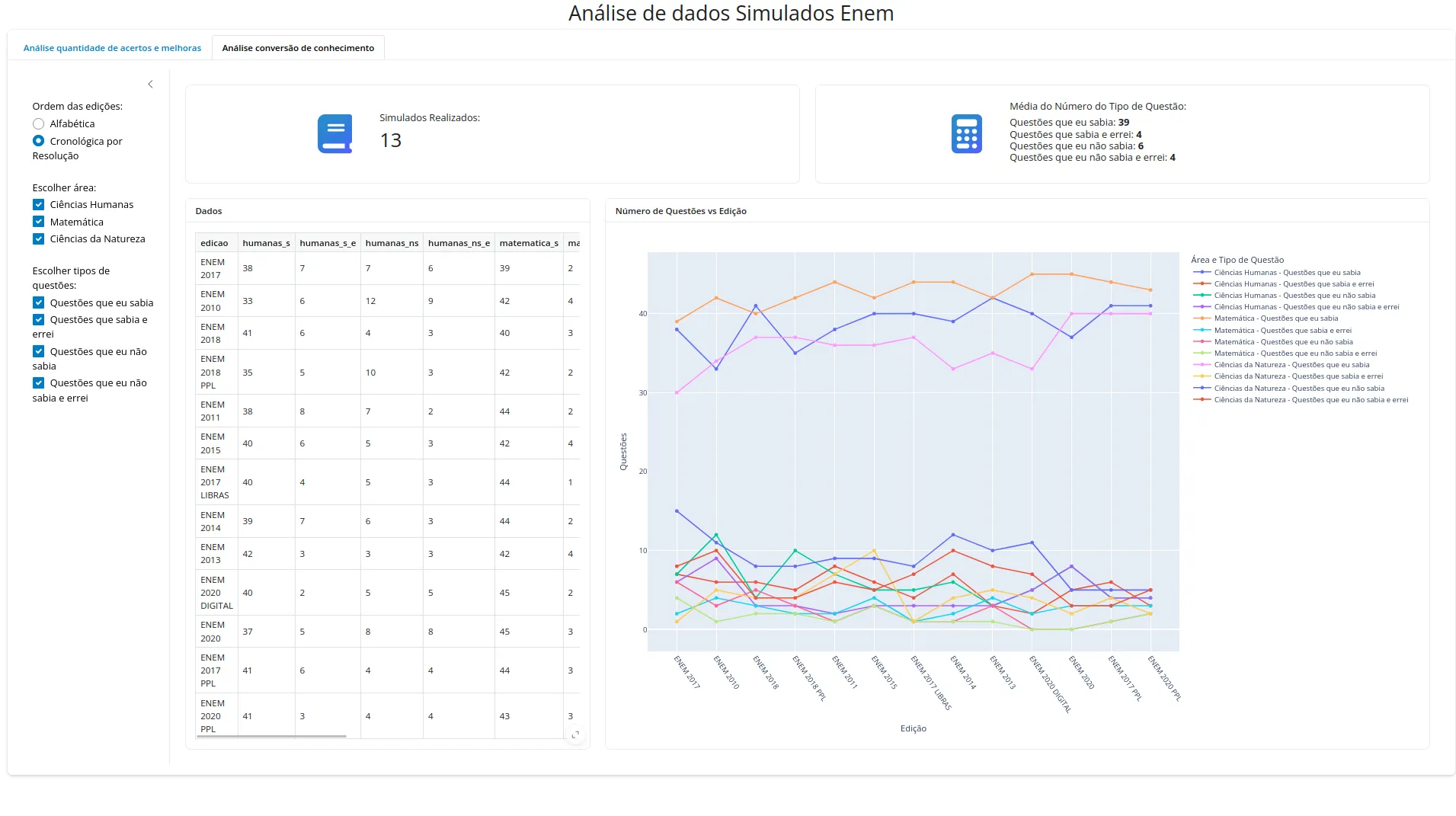Toggle Questões que eu não sabia e errei checkbox

coord(38,382)
